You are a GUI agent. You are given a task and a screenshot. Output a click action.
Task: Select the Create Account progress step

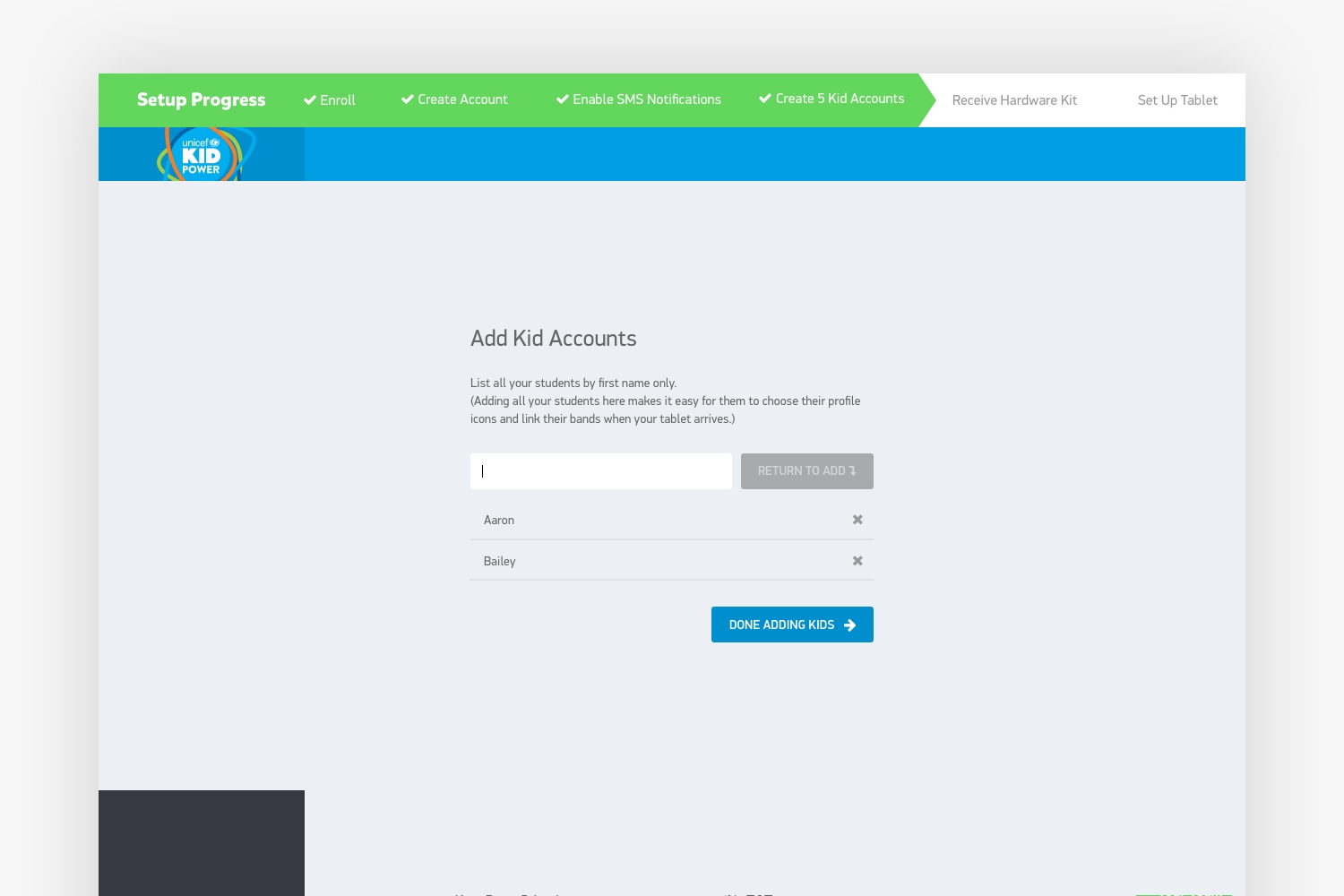pyautogui.click(x=454, y=99)
